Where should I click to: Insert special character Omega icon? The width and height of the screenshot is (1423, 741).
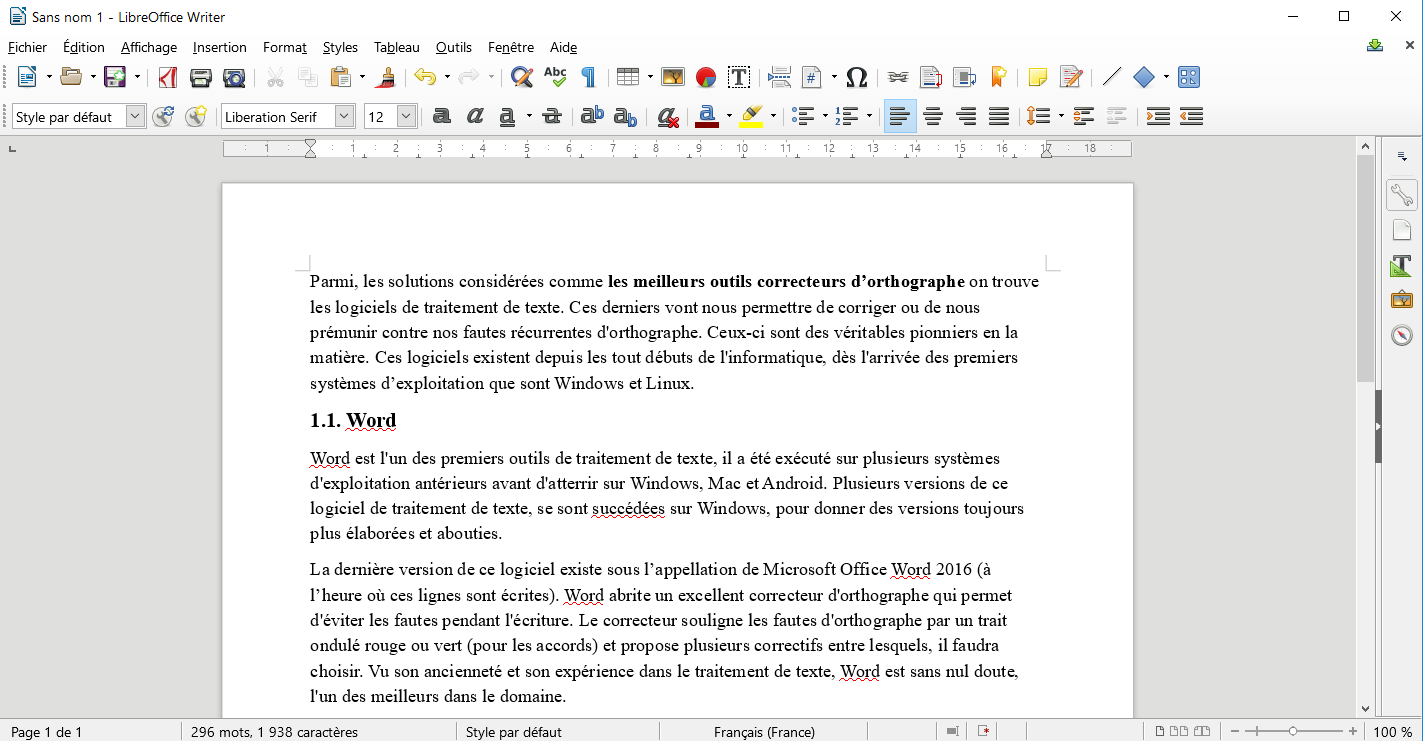coord(856,77)
